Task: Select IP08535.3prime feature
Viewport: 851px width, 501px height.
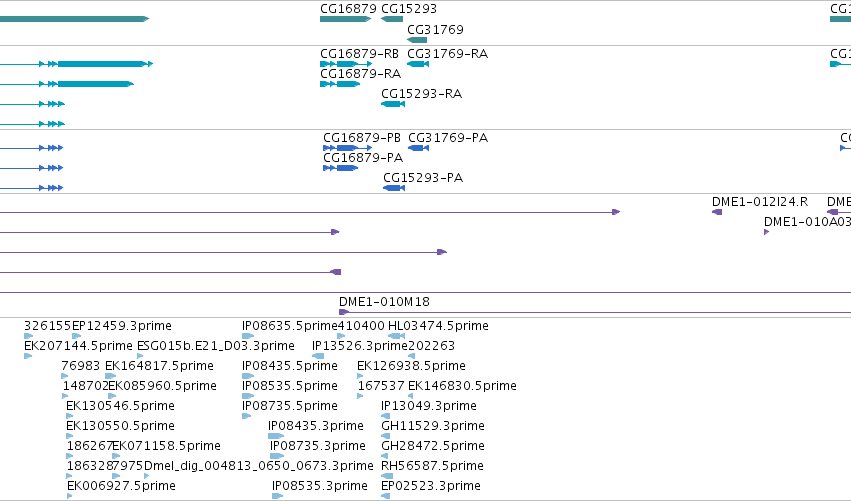Action: (277, 496)
